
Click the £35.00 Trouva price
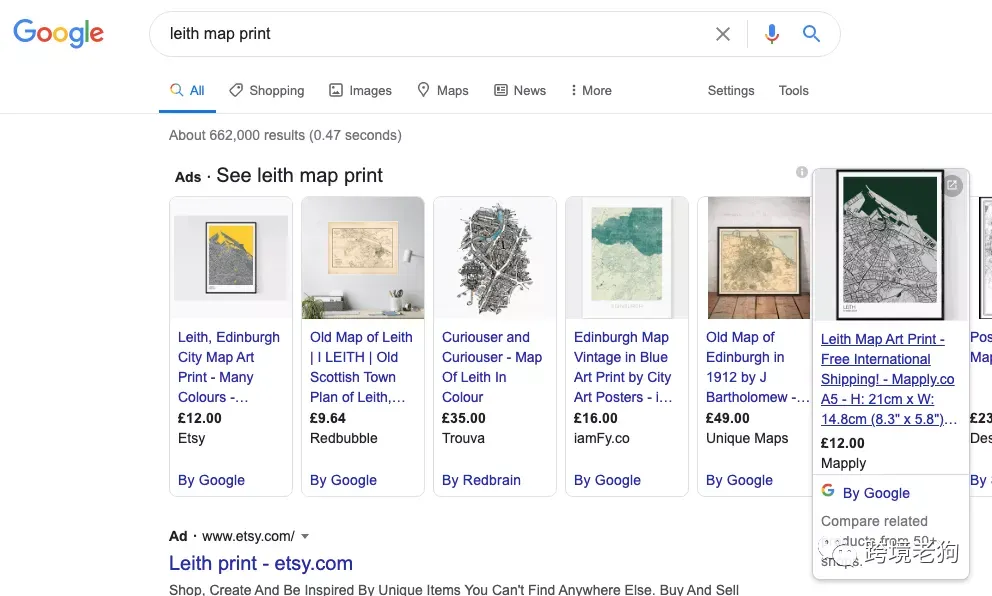464,418
